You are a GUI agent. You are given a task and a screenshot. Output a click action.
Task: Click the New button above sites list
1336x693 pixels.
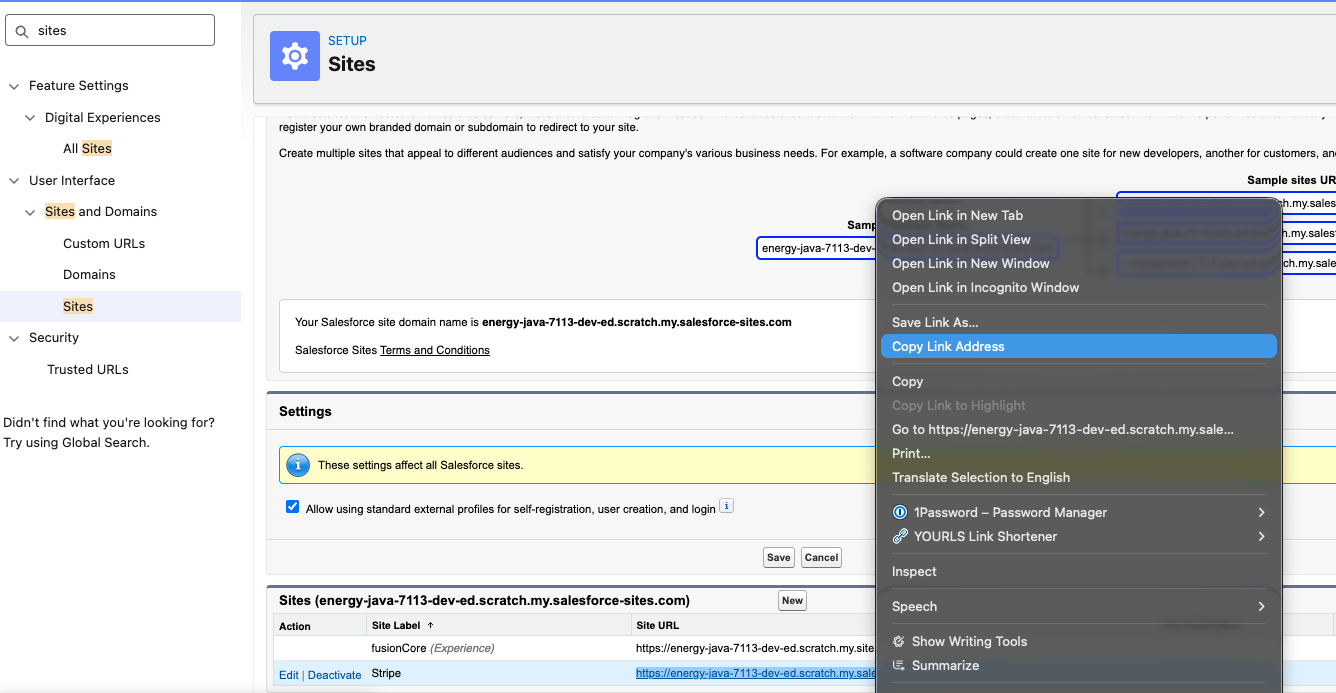[792, 600]
